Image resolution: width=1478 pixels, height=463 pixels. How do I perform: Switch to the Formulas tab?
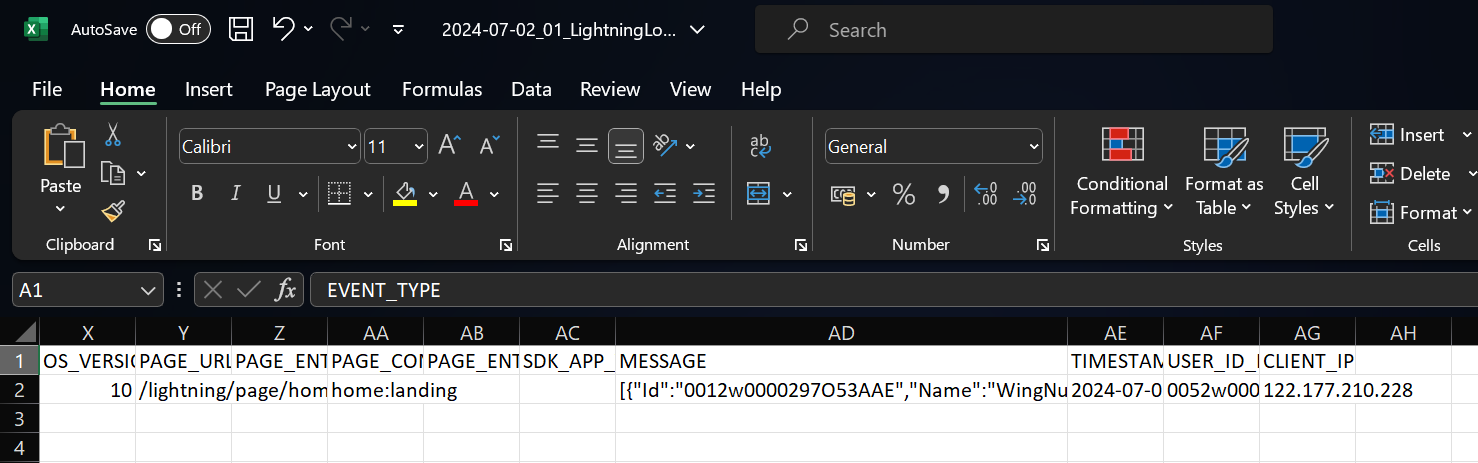tap(441, 89)
